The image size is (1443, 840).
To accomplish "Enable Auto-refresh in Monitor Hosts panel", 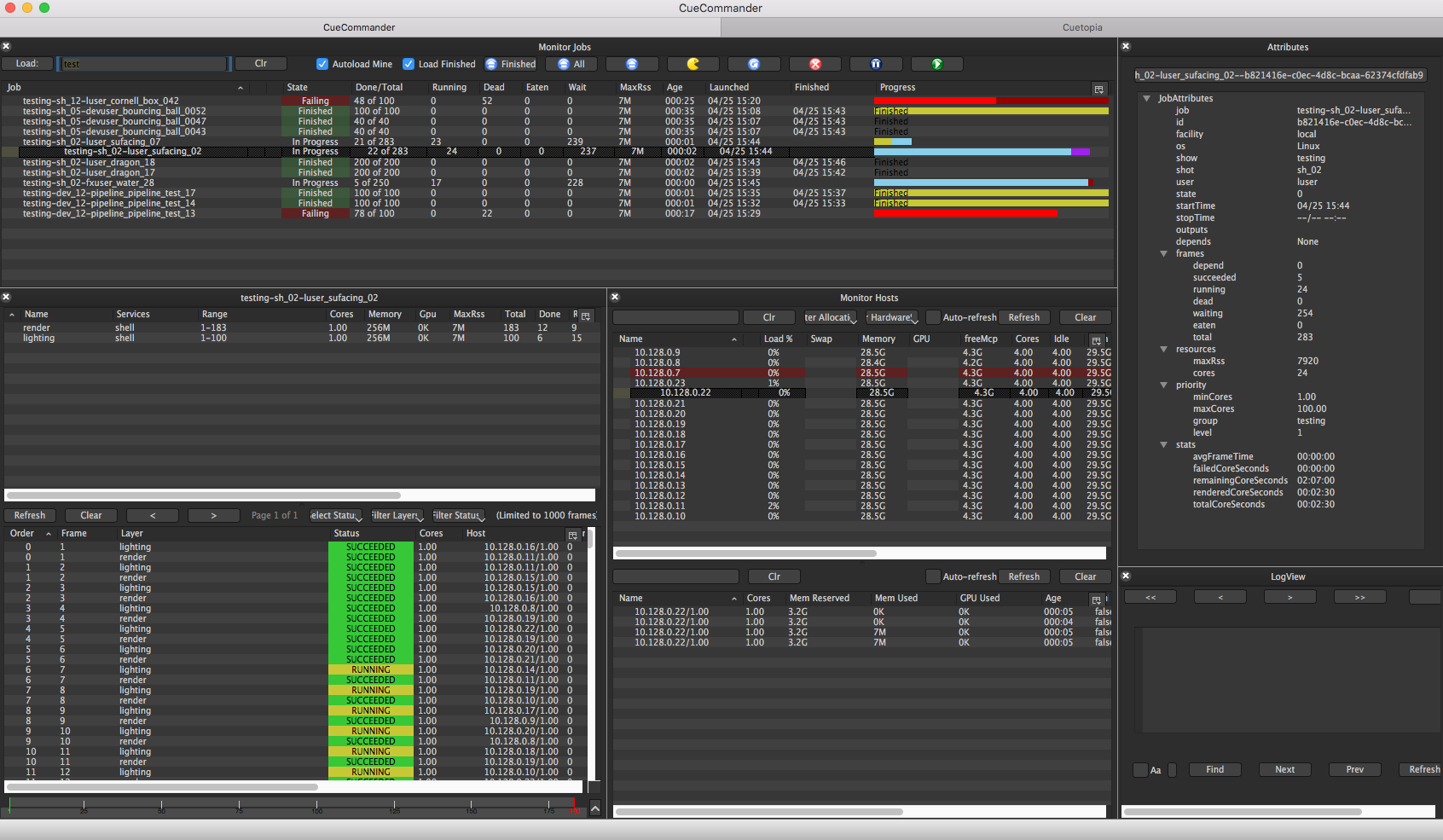I will [x=933, y=317].
